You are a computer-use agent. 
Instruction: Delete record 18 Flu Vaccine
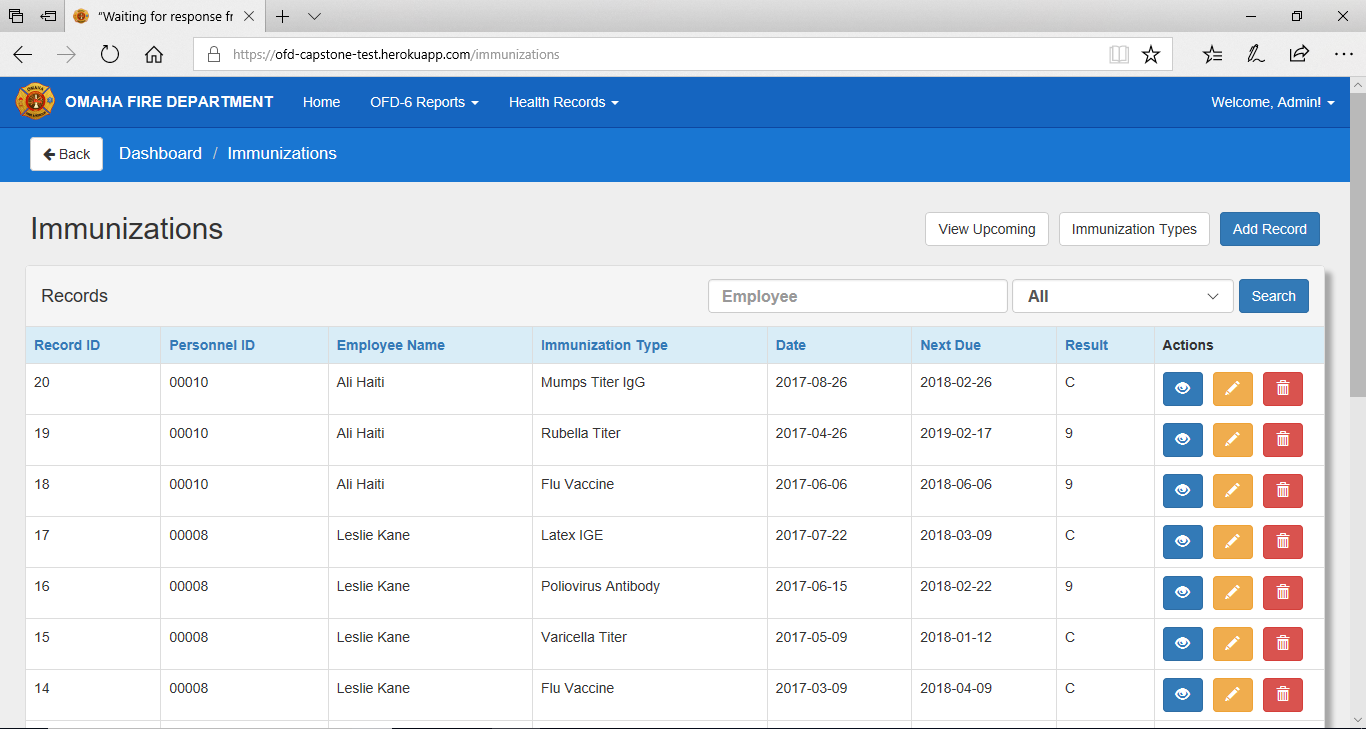click(1283, 491)
